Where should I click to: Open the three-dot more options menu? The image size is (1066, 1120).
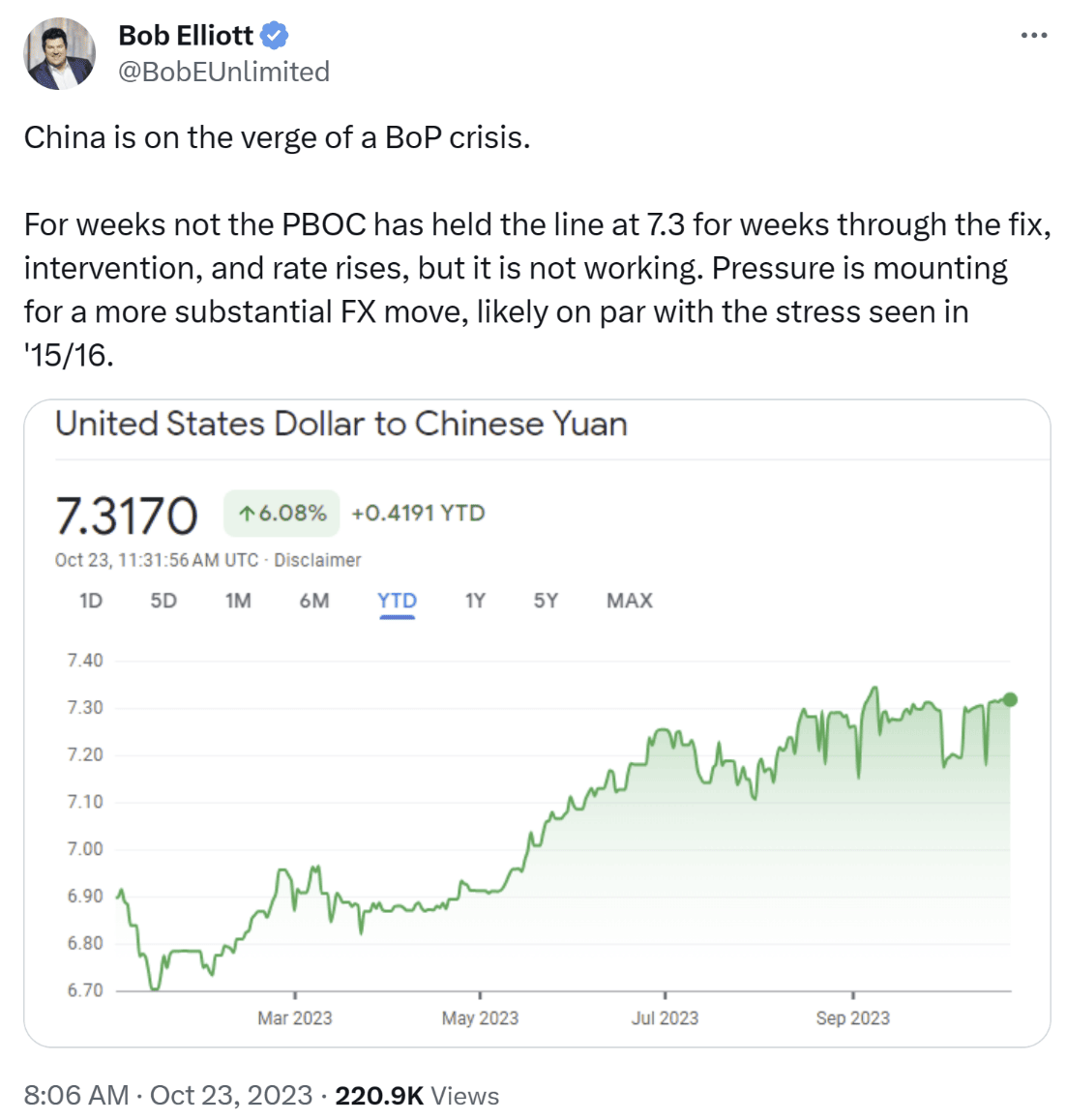point(1033,36)
